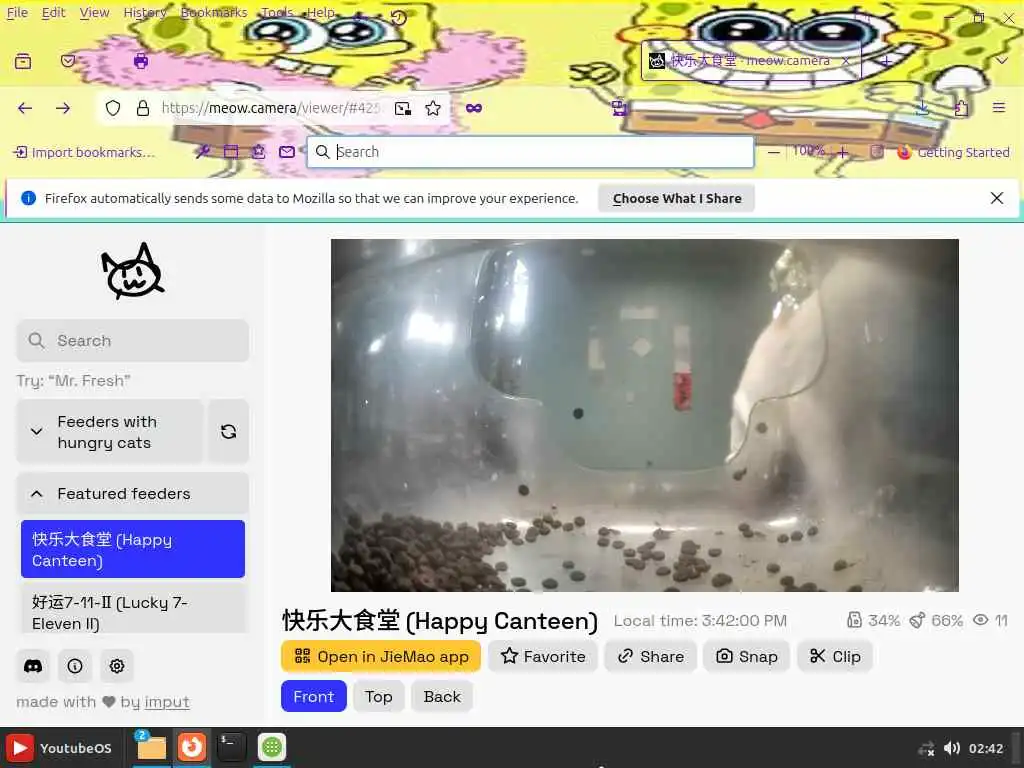Open the Firefox hamburger application menu
This screenshot has width=1024, height=768.
[999, 108]
